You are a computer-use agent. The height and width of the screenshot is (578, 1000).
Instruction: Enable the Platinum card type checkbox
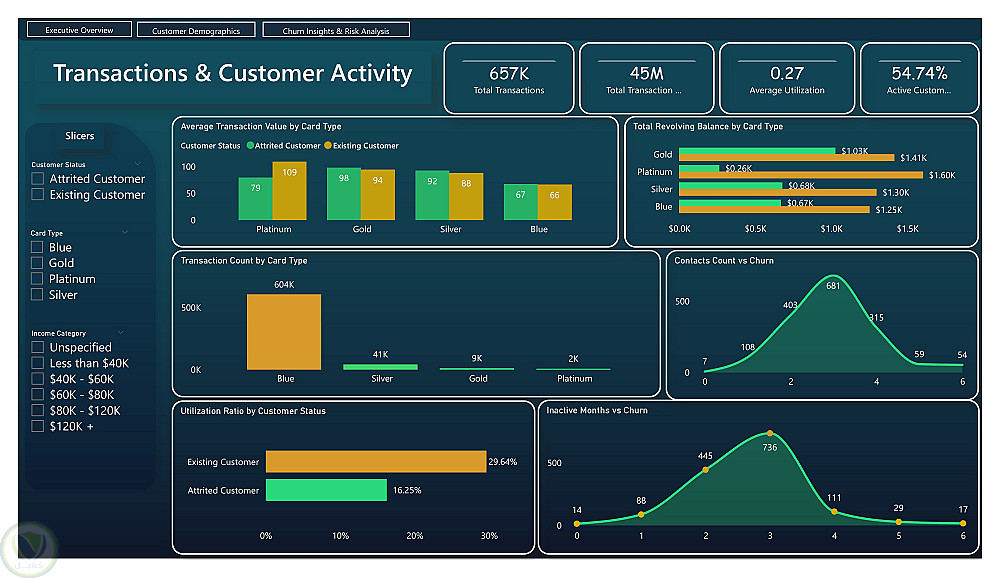pyautogui.click(x=37, y=279)
